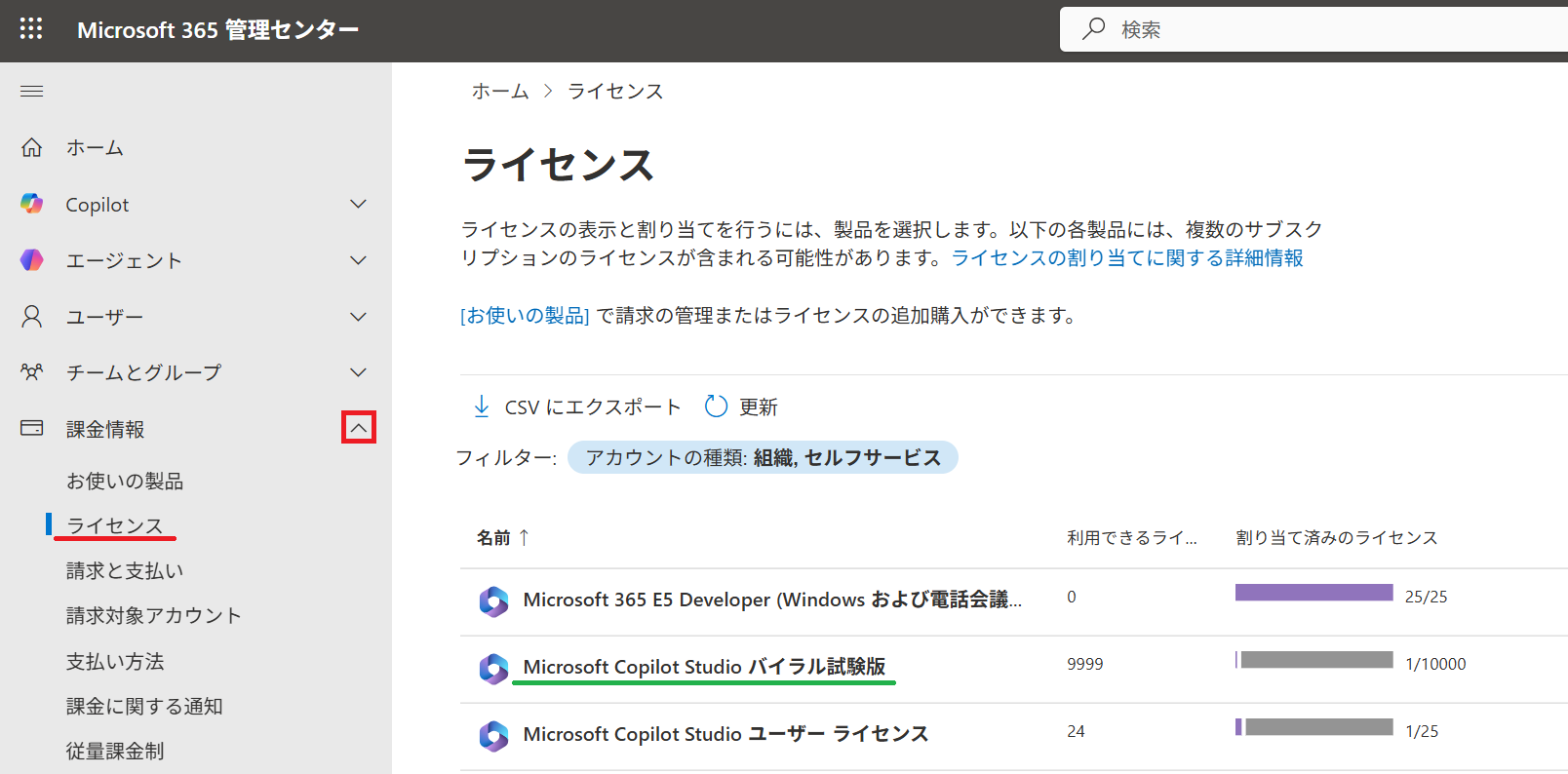The image size is (1568, 774).
Task: Open 支払い方法 menu item
Action: click(x=115, y=661)
